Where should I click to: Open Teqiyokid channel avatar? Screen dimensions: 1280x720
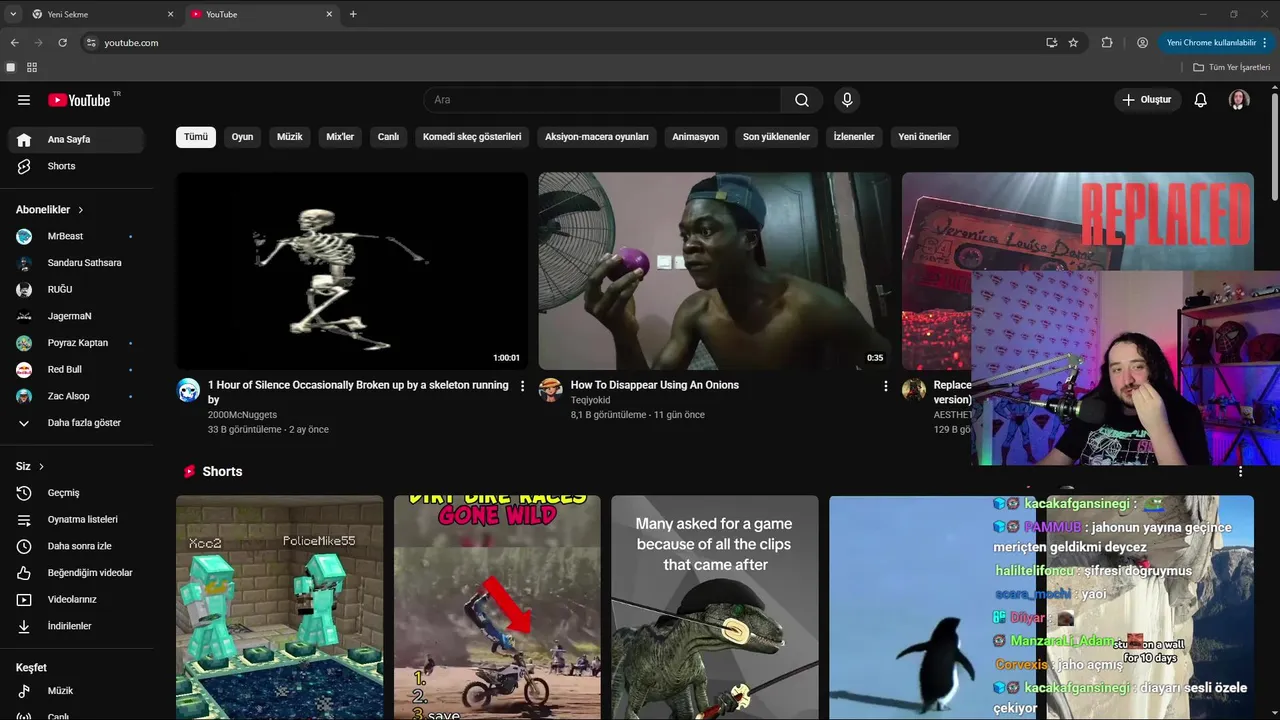[x=551, y=390]
